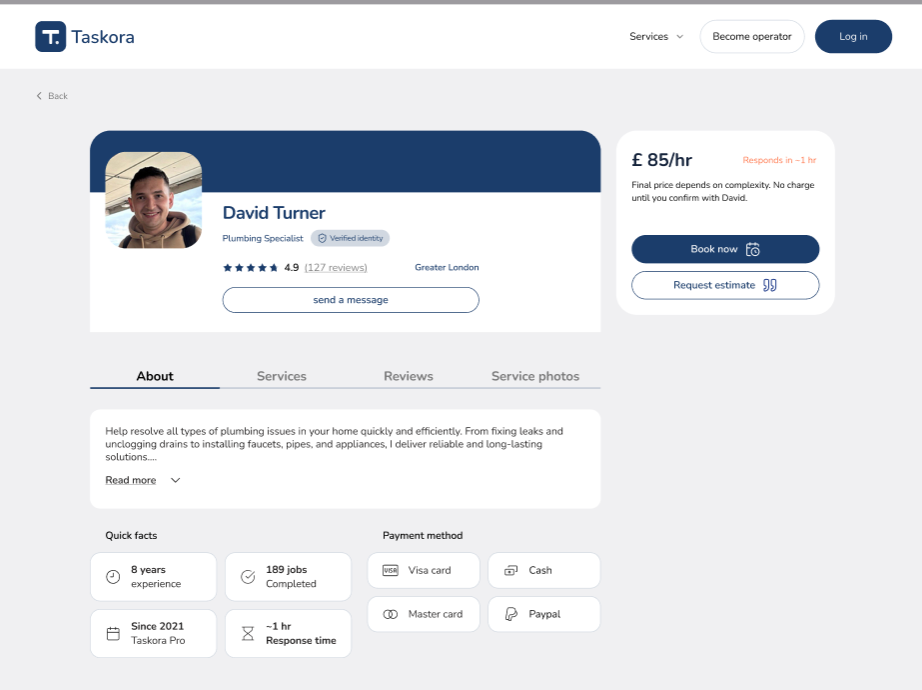Image resolution: width=922 pixels, height=690 pixels.
Task: Click the Quick facts heading
Action: (x=131, y=536)
